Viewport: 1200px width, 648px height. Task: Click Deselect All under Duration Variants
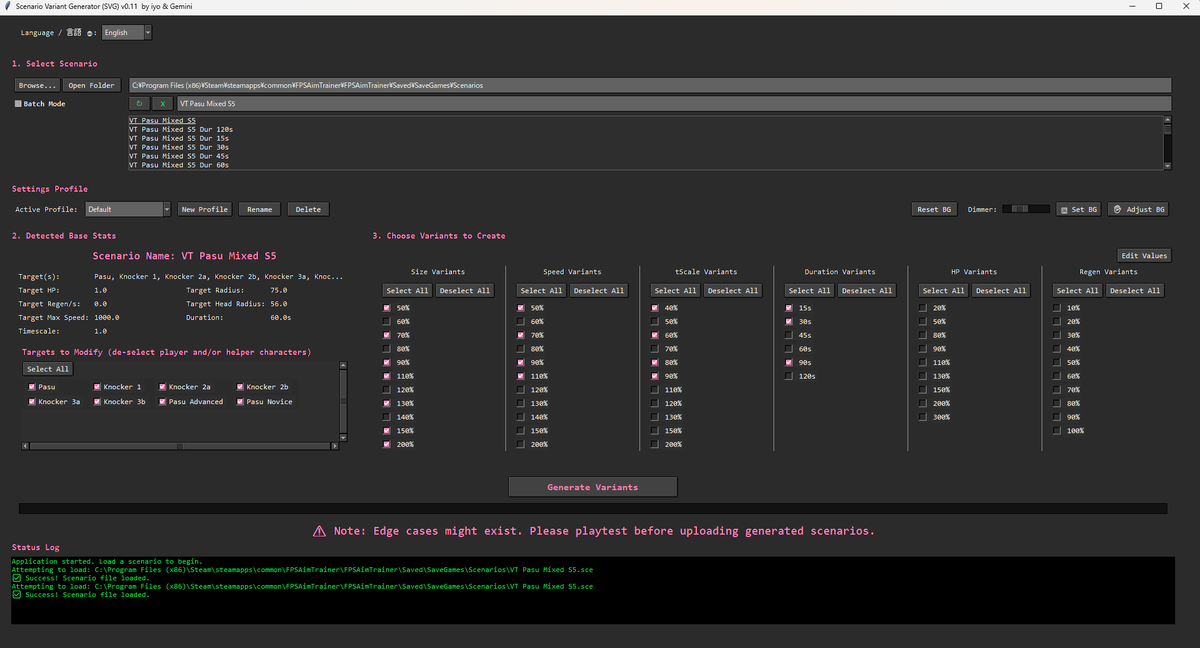[x=865, y=290]
